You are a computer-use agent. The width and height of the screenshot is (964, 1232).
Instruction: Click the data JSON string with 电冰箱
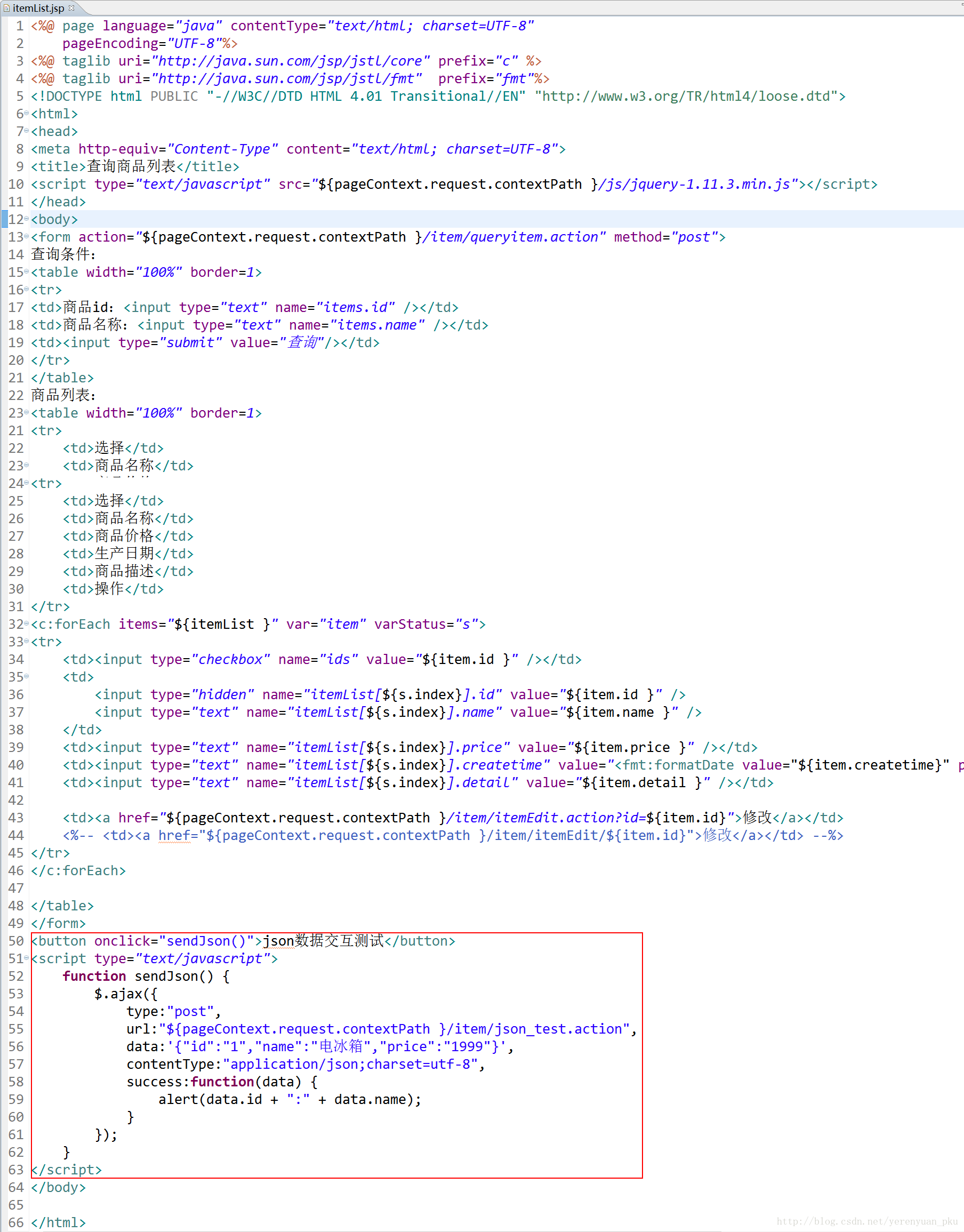(x=320, y=1047)
